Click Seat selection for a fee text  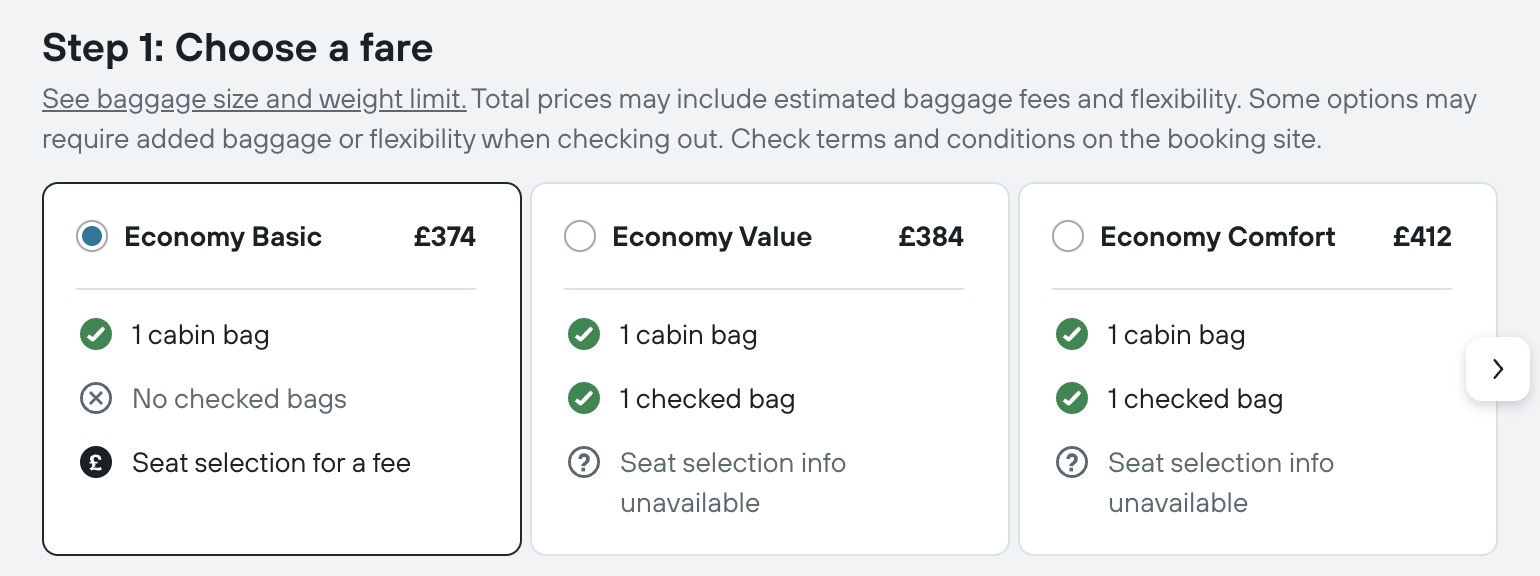[x=272, y=463]
